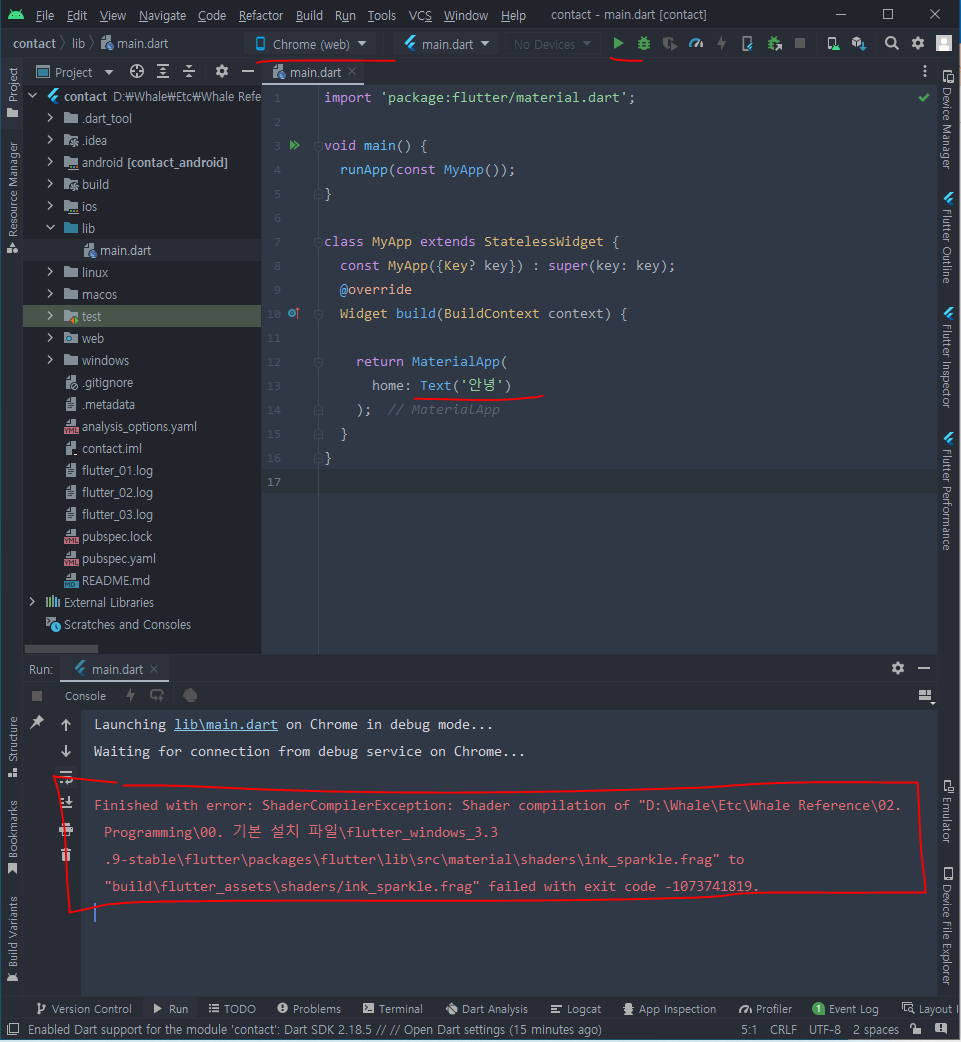Expand the .dart_tool folder

(x=51, y=118)
